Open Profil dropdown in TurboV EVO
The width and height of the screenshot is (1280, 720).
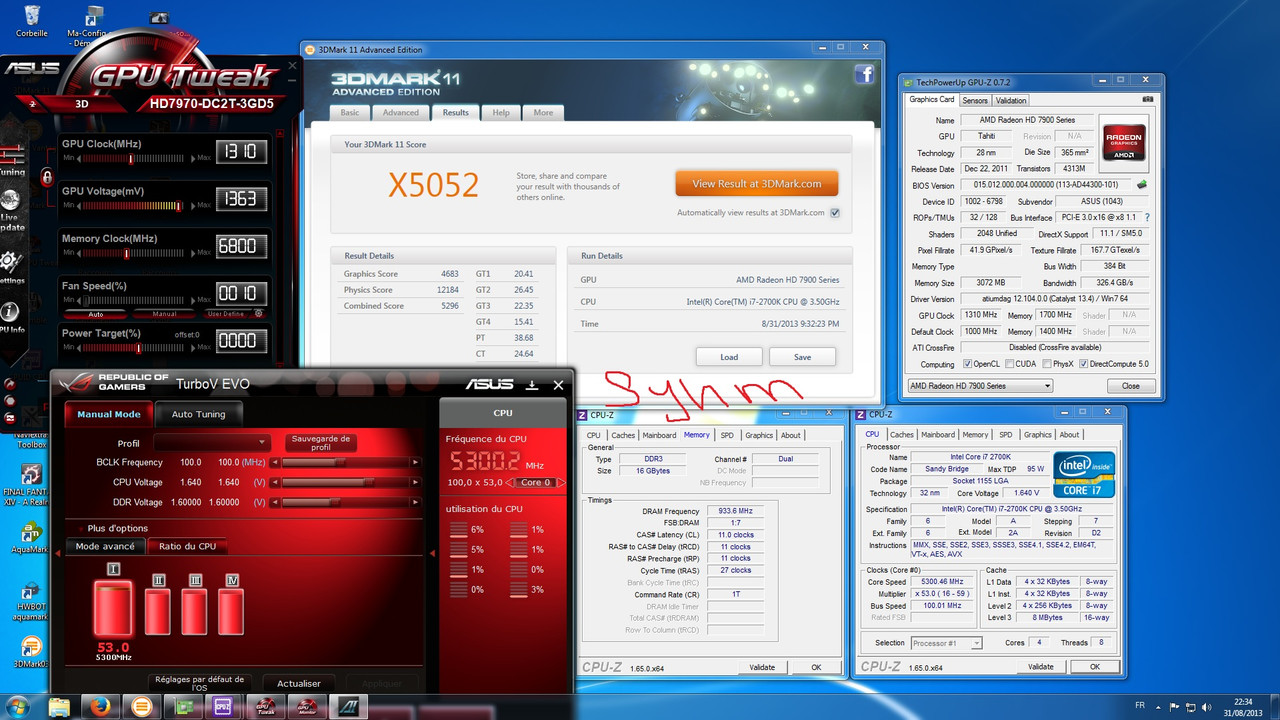tap(212, 443)
